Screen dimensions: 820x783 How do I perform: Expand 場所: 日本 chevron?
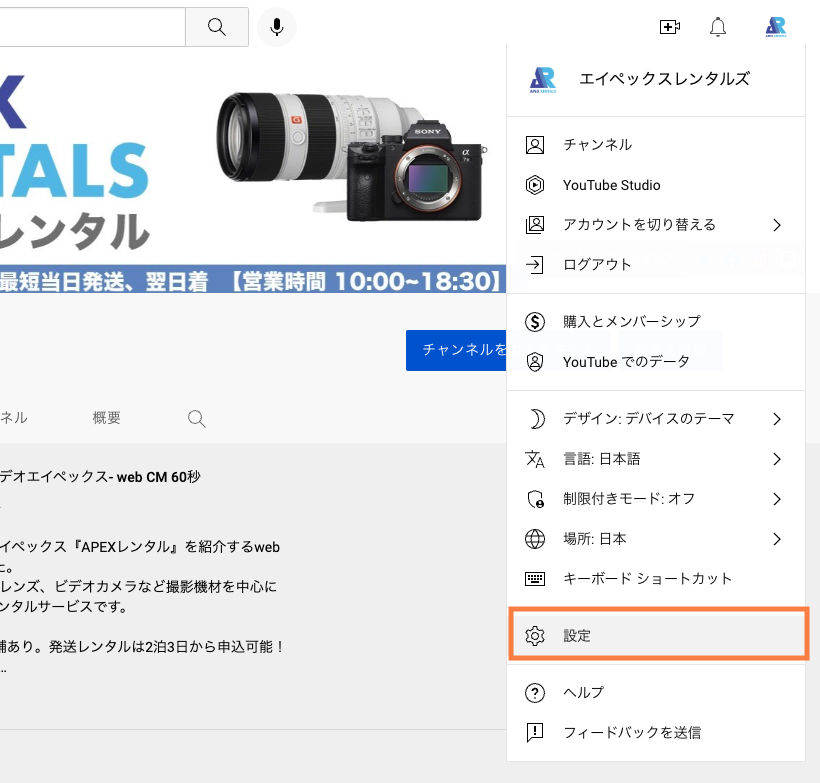(777, 539)
